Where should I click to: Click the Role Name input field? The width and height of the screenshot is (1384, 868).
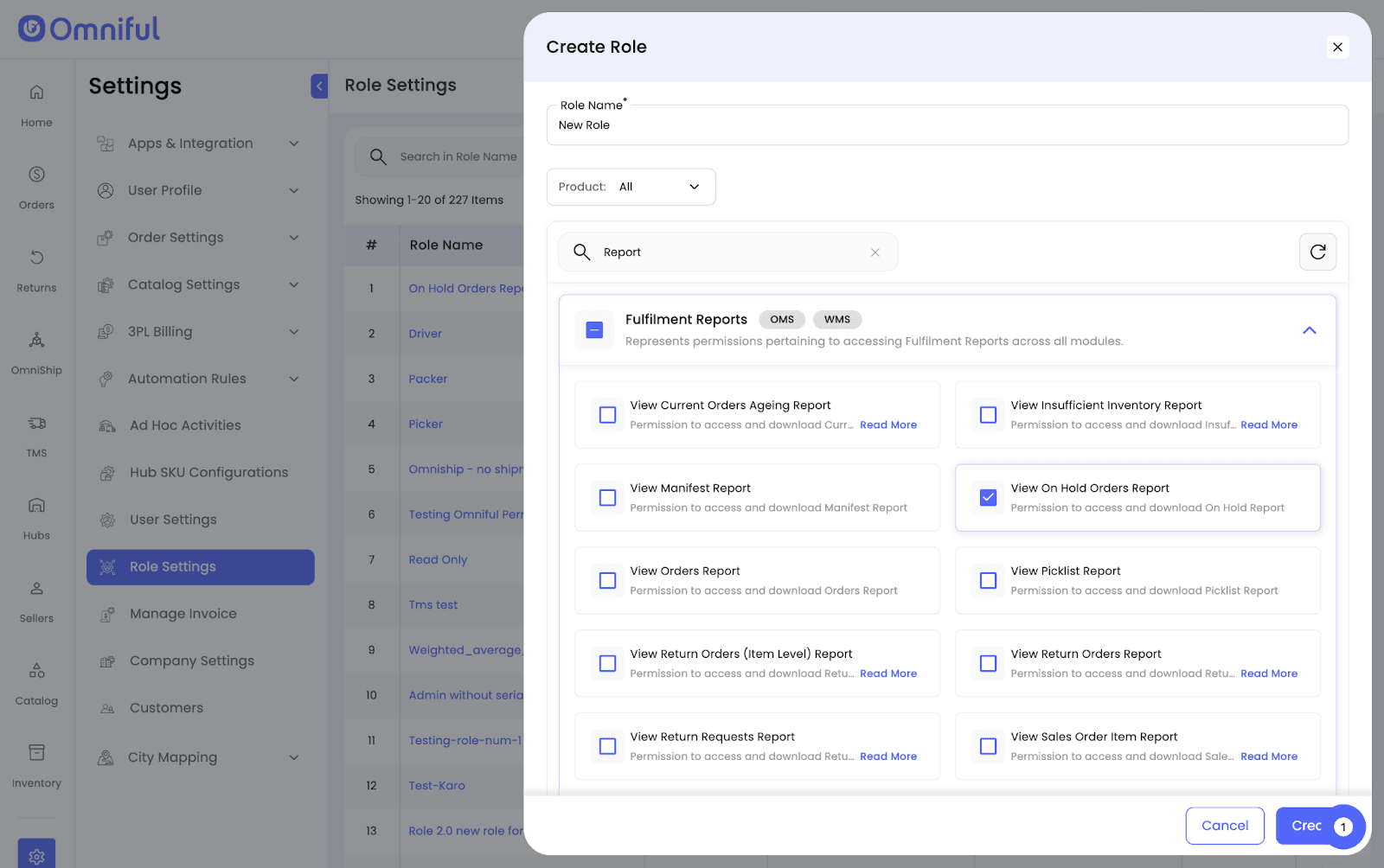946,126
